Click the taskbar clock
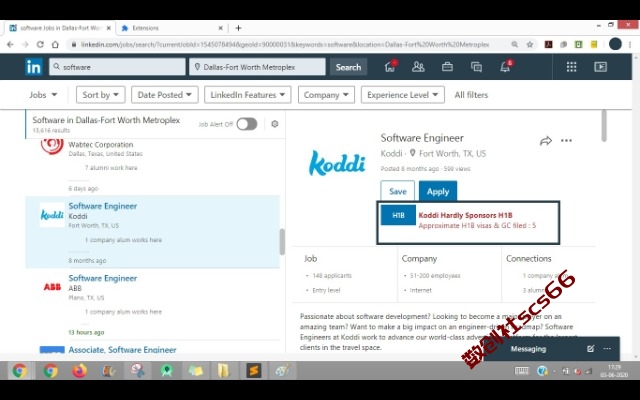The height and width of the screenshot is (400, 640). pyautogui.click(x=614, y=371)
